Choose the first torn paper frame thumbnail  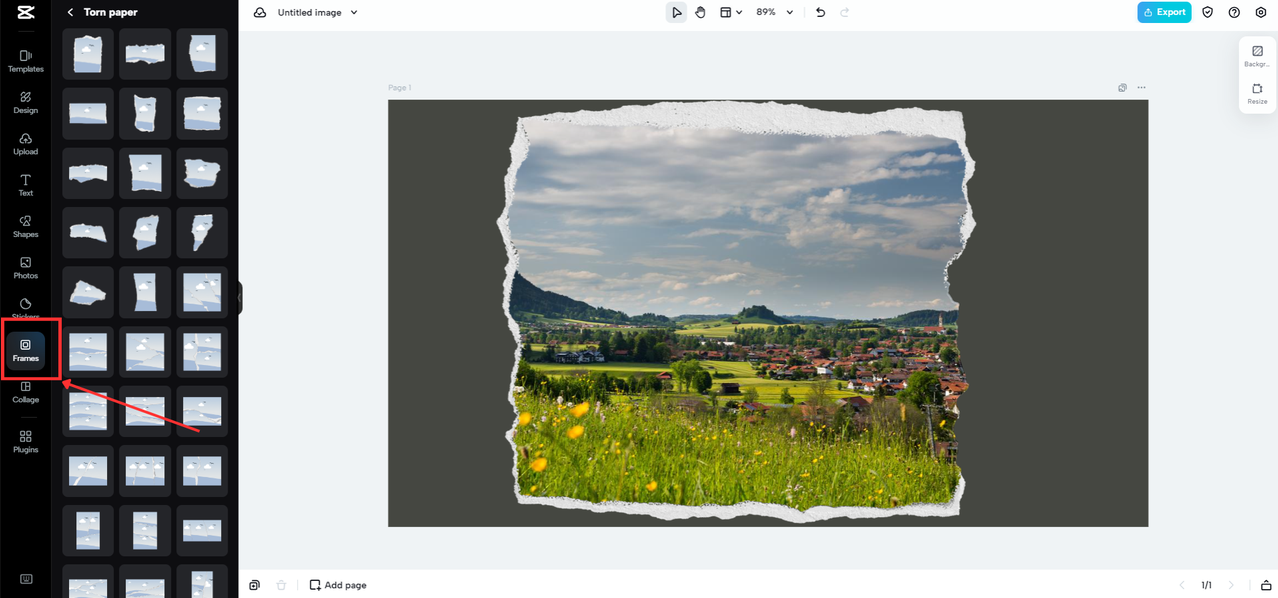pos(88,54)
